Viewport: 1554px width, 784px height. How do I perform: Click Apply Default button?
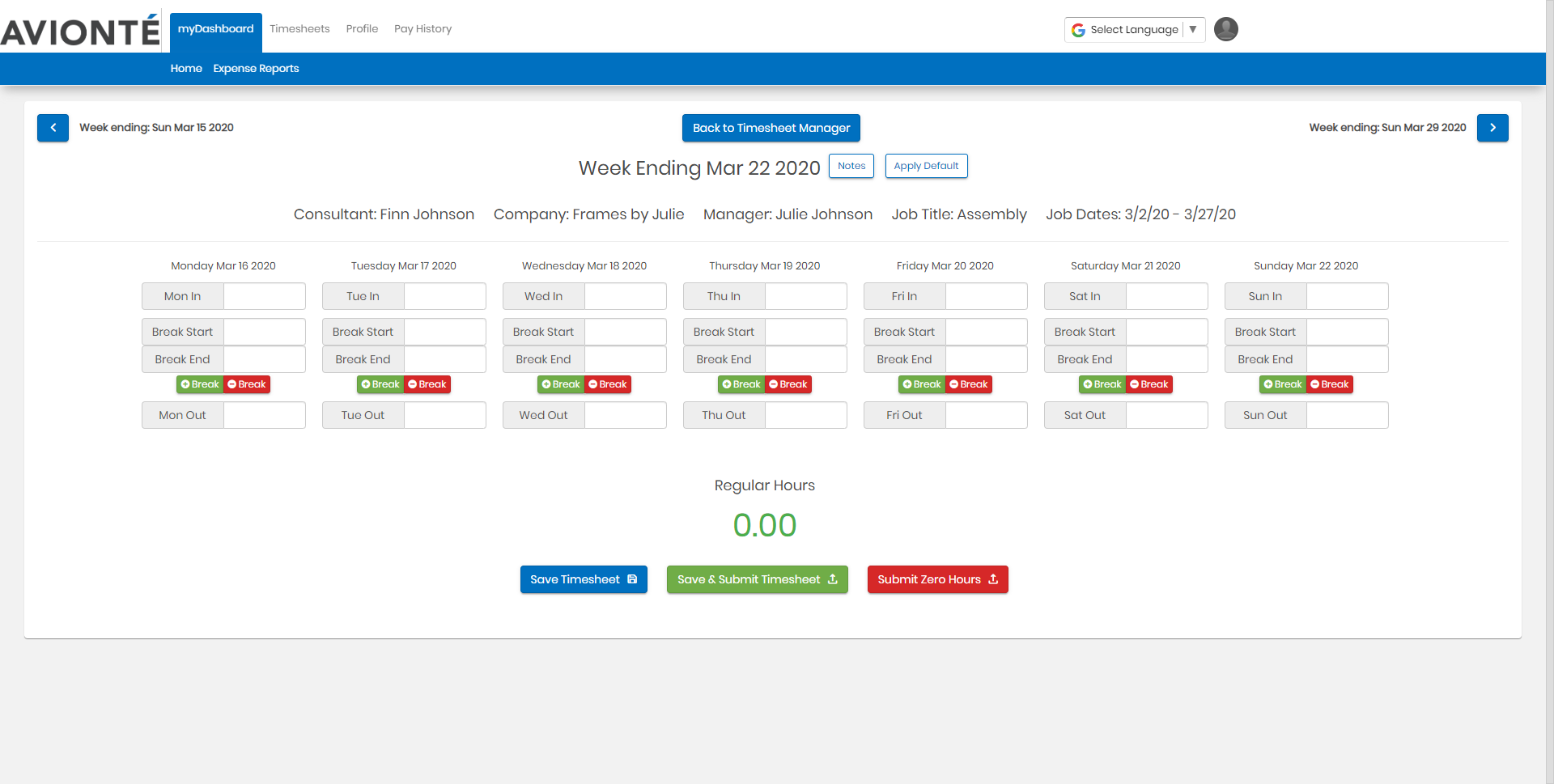926,166
